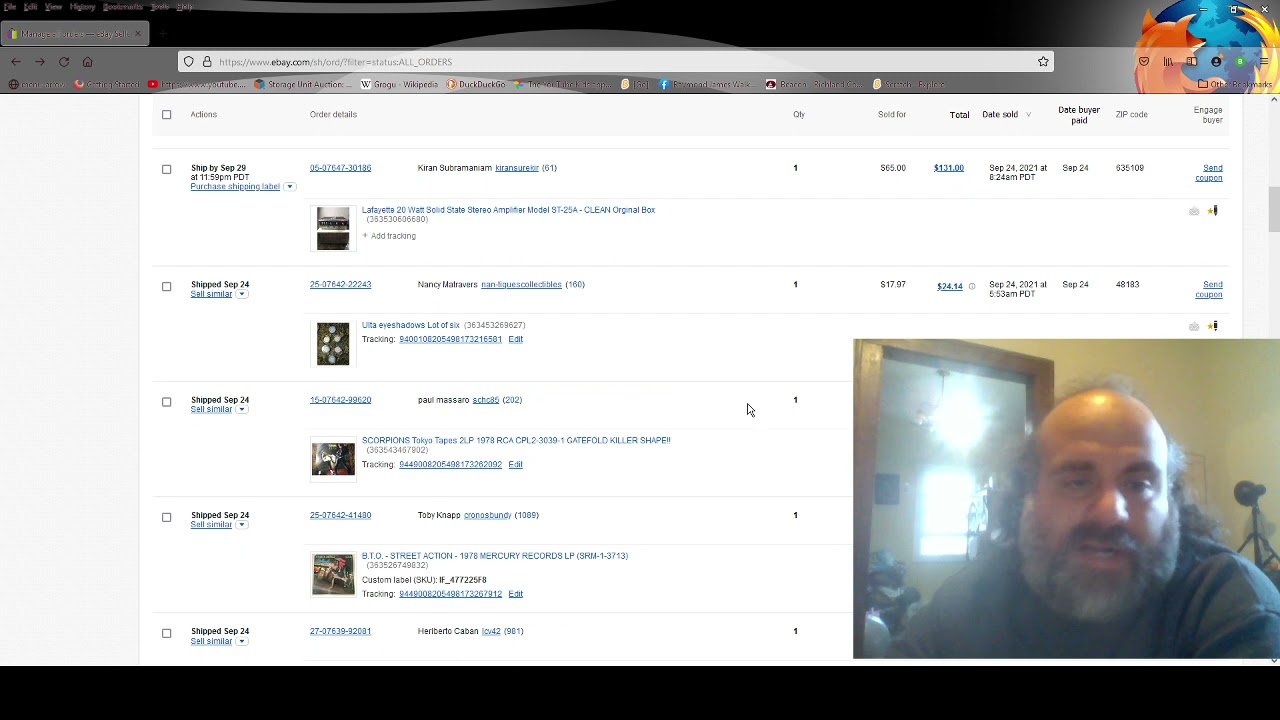Viewport: 1280px width, 720px height.
Task: Click the Scorpions album thumbnail image
Action: click(333, 459)
